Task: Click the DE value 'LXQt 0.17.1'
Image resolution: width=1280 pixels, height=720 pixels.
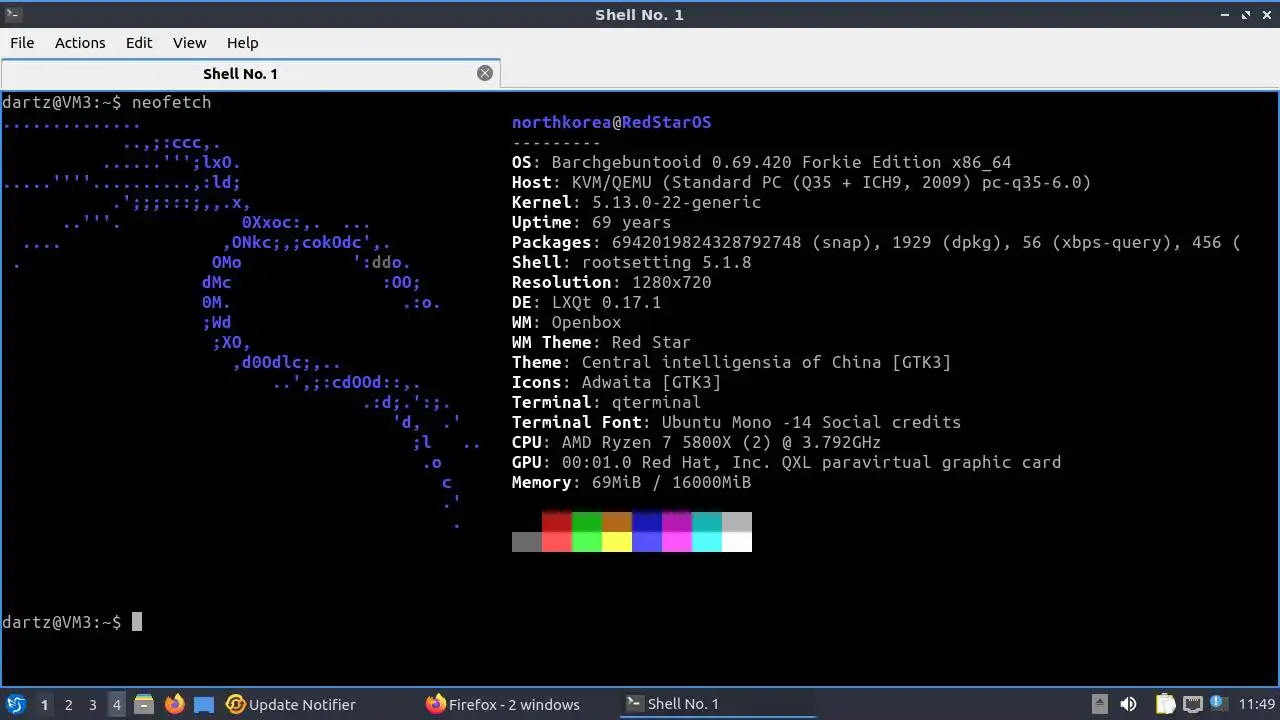Action: (x=606, y=302)
